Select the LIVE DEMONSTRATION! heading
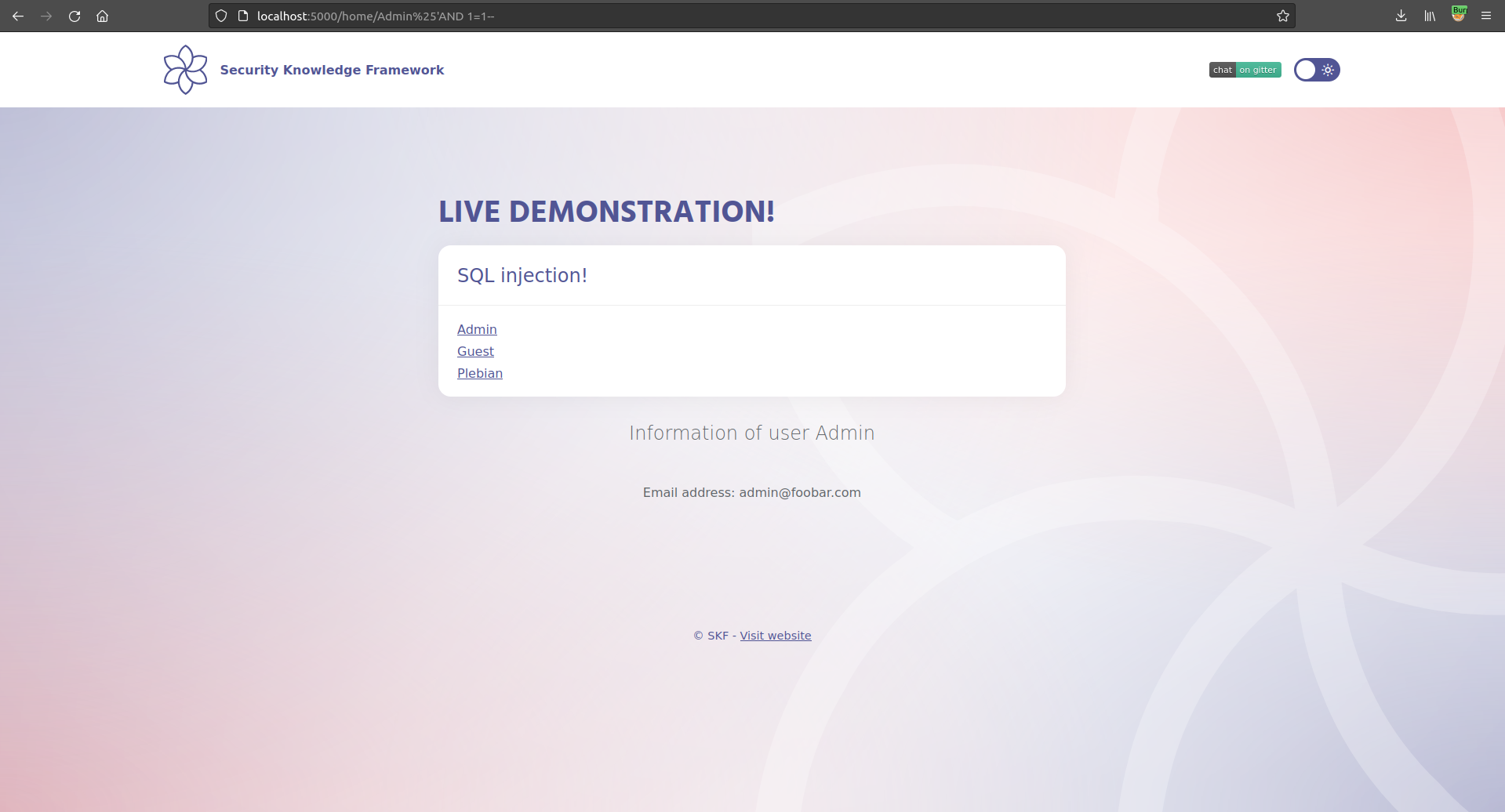The image size is (1505, 812). tap(606, 212)
